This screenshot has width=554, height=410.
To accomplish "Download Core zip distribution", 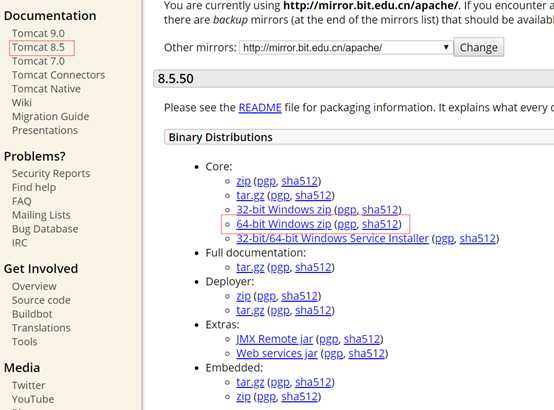I will [x=243, y=181].
